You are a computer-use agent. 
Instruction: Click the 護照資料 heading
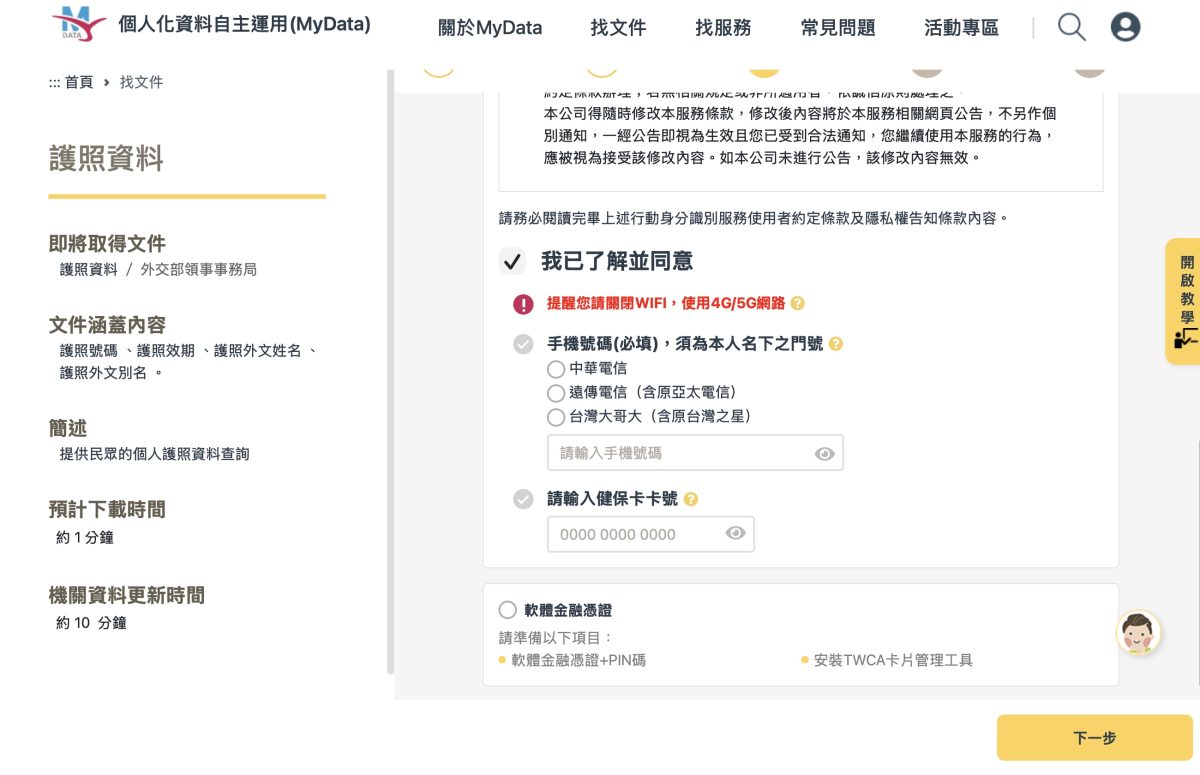pyautogui.click(x=106, y=159)
